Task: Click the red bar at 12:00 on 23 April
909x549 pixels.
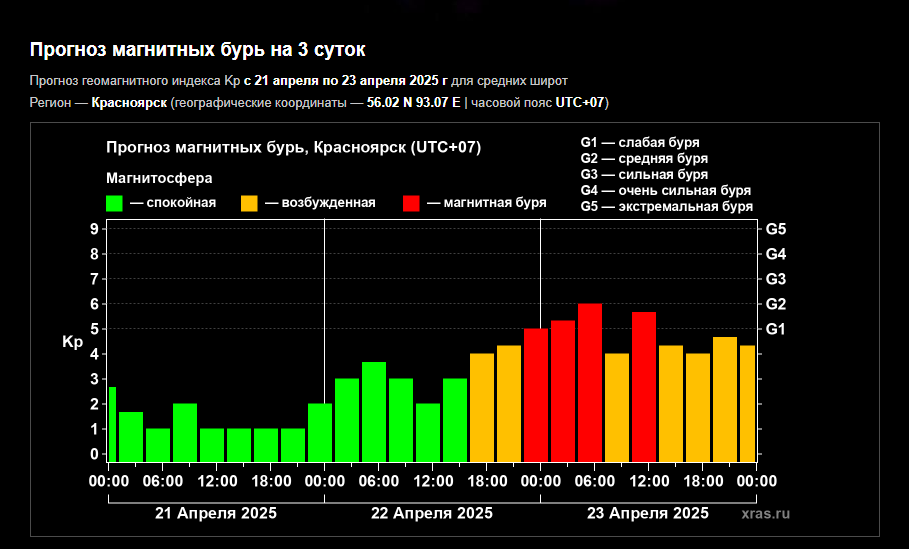Action: point(644,387)
